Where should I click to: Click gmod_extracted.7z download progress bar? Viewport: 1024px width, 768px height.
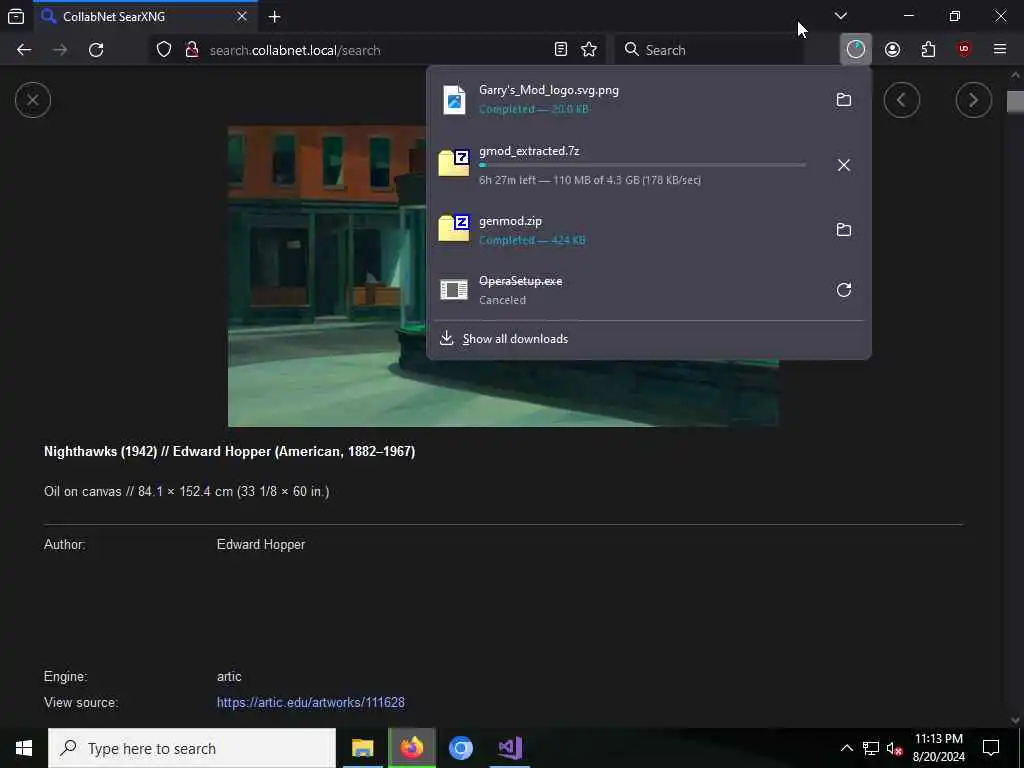point(642,165)
